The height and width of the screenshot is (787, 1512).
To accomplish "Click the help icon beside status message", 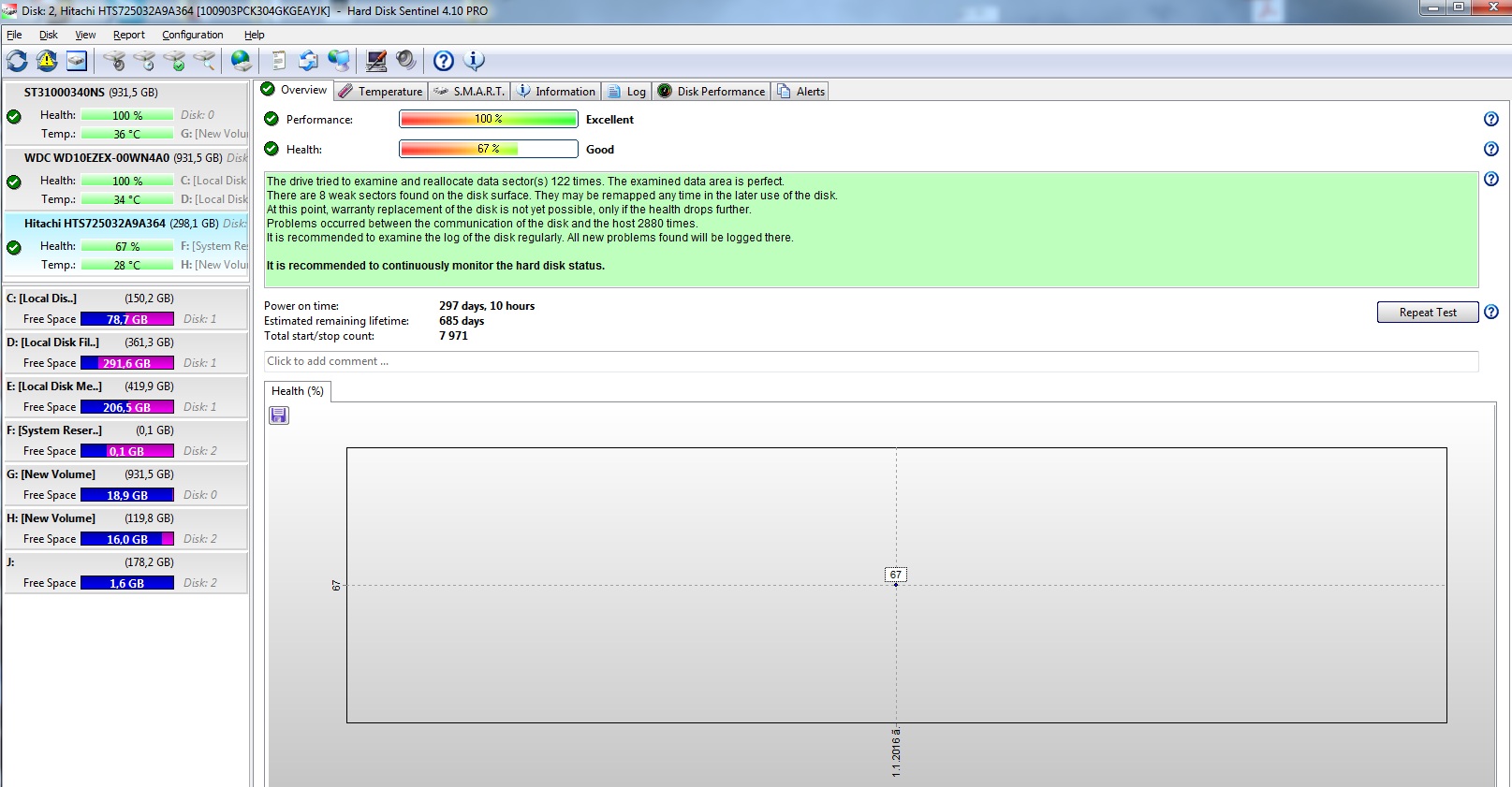I will [x=1491, y=179].
